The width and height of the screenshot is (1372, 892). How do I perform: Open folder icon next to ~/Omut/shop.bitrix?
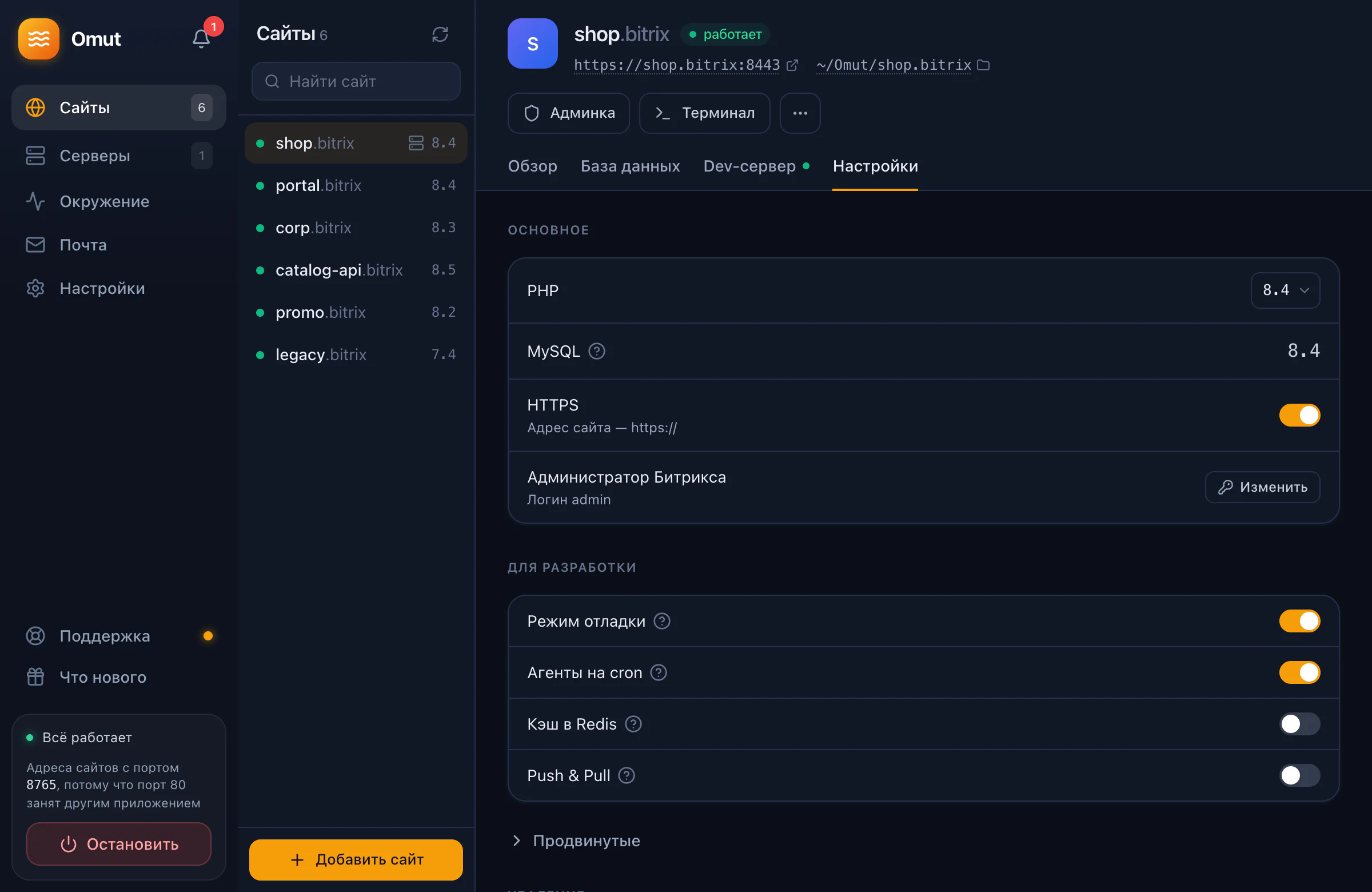(983, 65)
